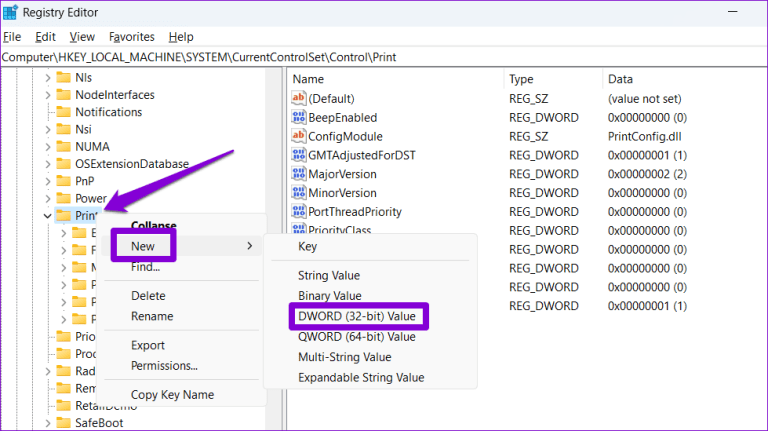Select the SafeBoot key in tree

pos(102,424)
